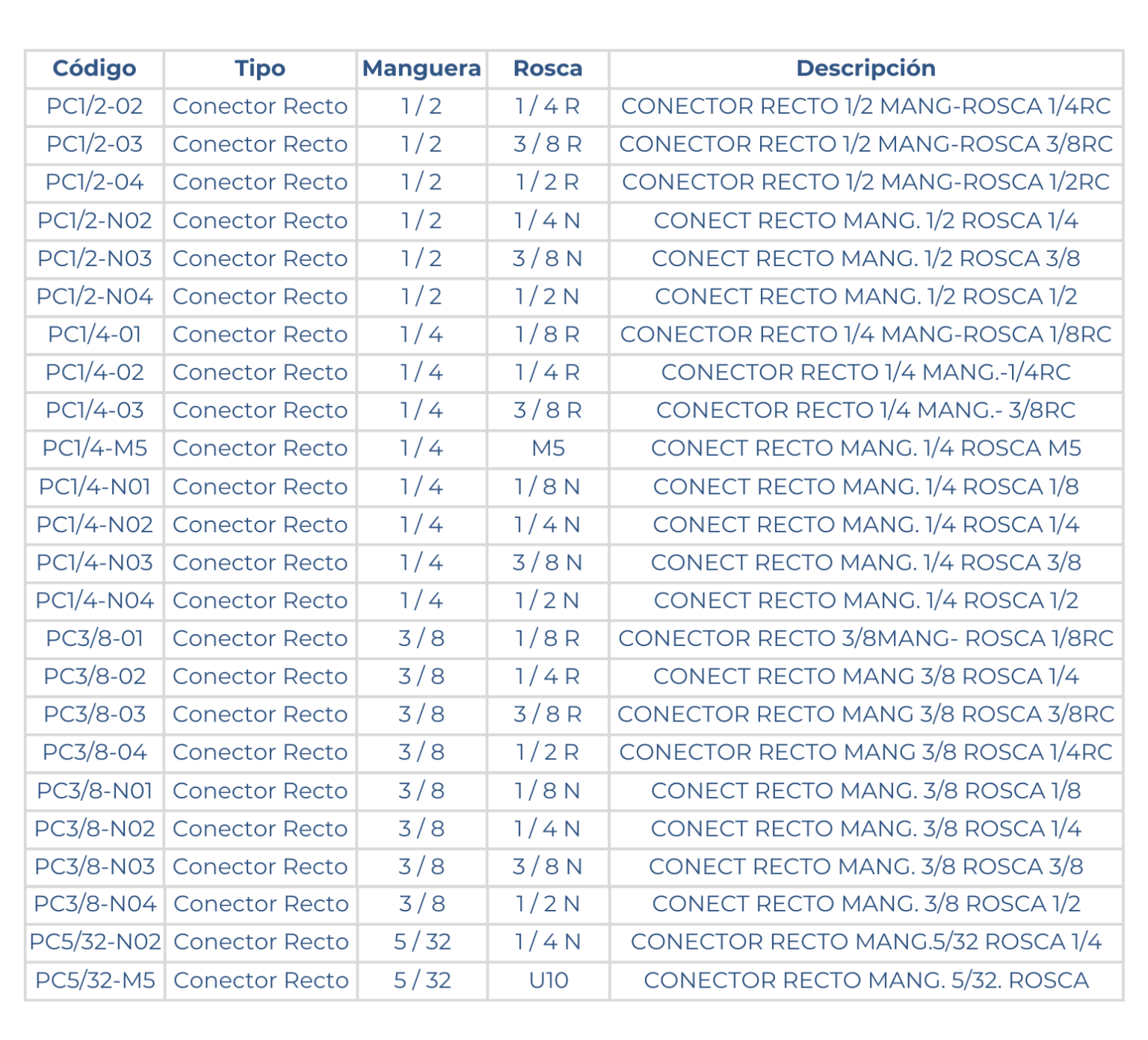Select code cell PC1/2-N02
The height and width of the screenshot is (1040, 1148).
click(x=94, y=221)
